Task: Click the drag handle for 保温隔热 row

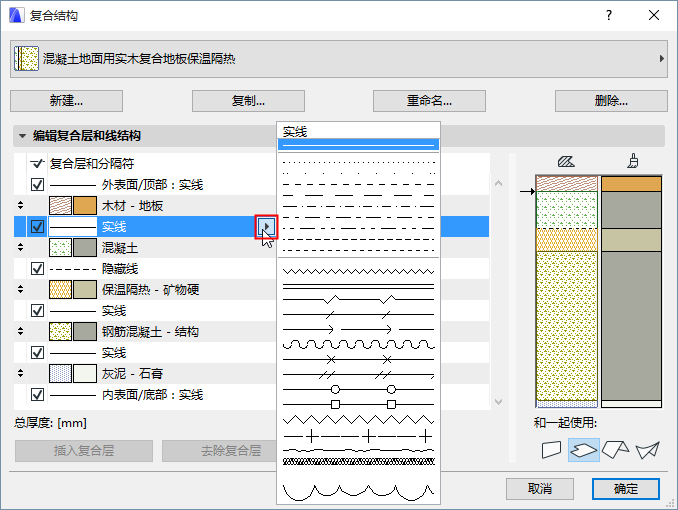Action: click(x=20, y=289)
